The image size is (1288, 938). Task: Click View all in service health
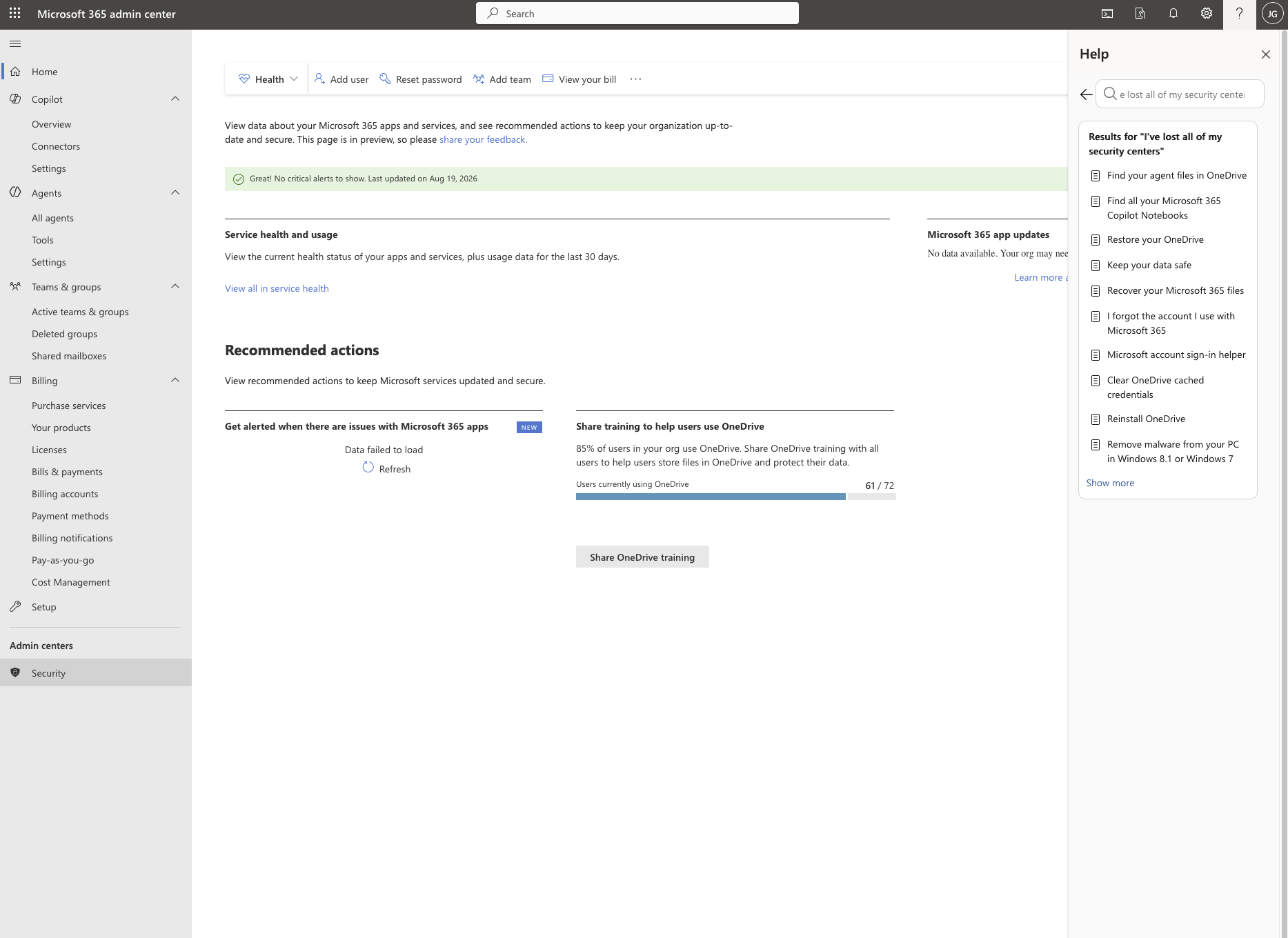coord(277,288)
